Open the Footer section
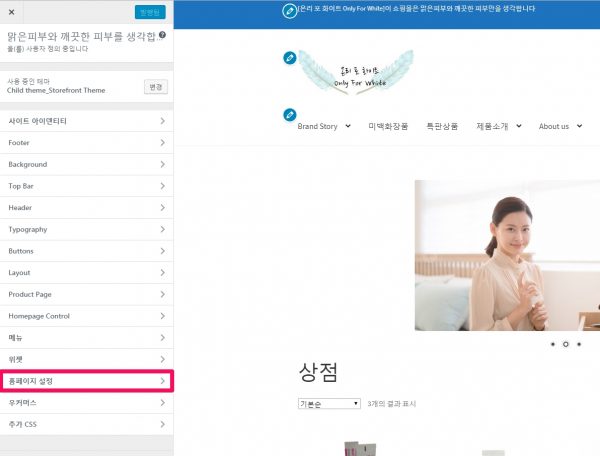The image size is (600, 456). [86, 143]
